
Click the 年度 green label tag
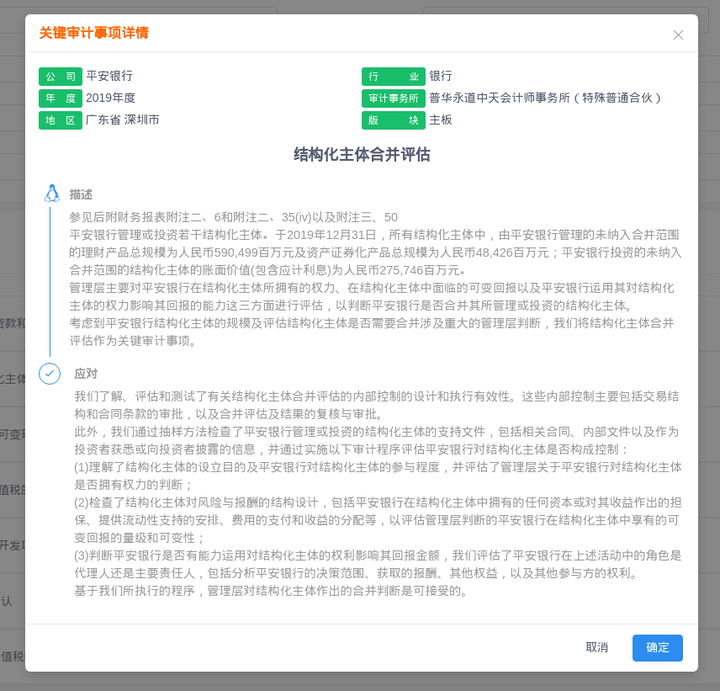point(60,98)
